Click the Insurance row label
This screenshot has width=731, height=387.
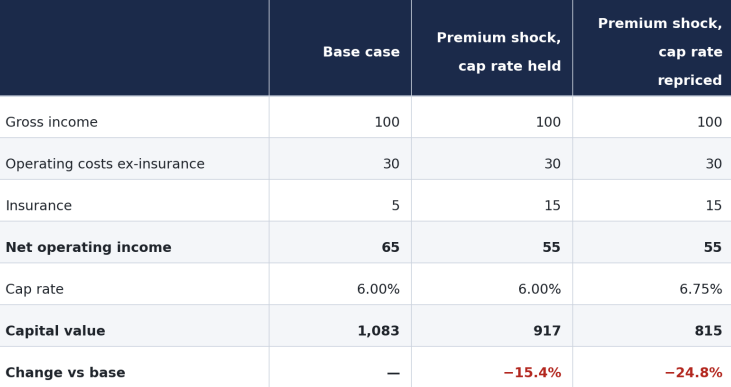pos(39,206)
